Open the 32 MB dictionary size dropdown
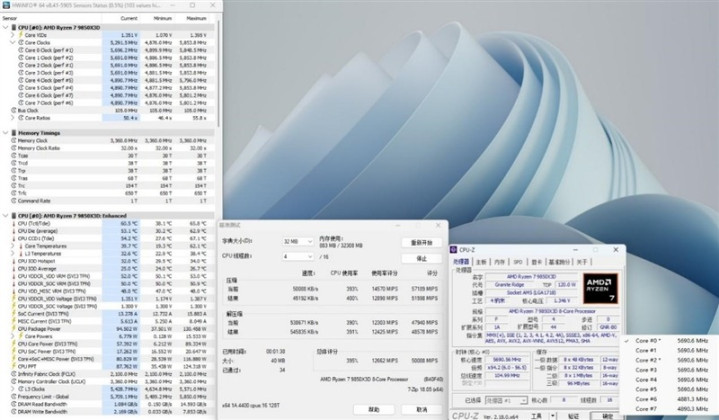The height and width of the screenshot is (420, 719). (298, 242)
